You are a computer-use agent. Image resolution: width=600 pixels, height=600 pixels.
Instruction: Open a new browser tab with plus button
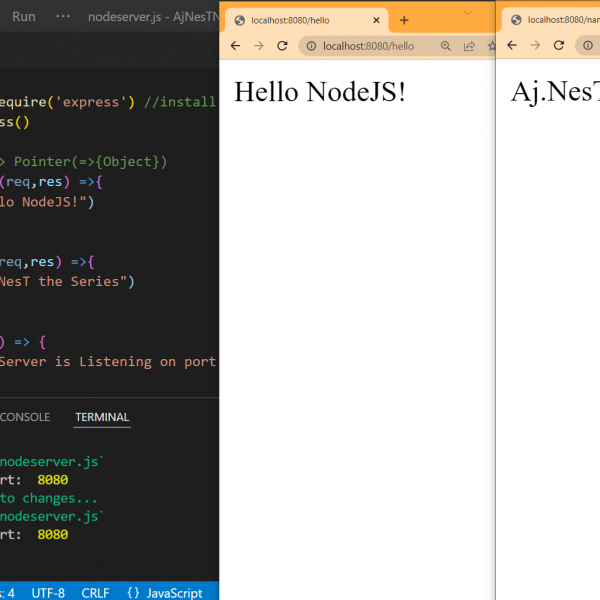coord(404,20)
